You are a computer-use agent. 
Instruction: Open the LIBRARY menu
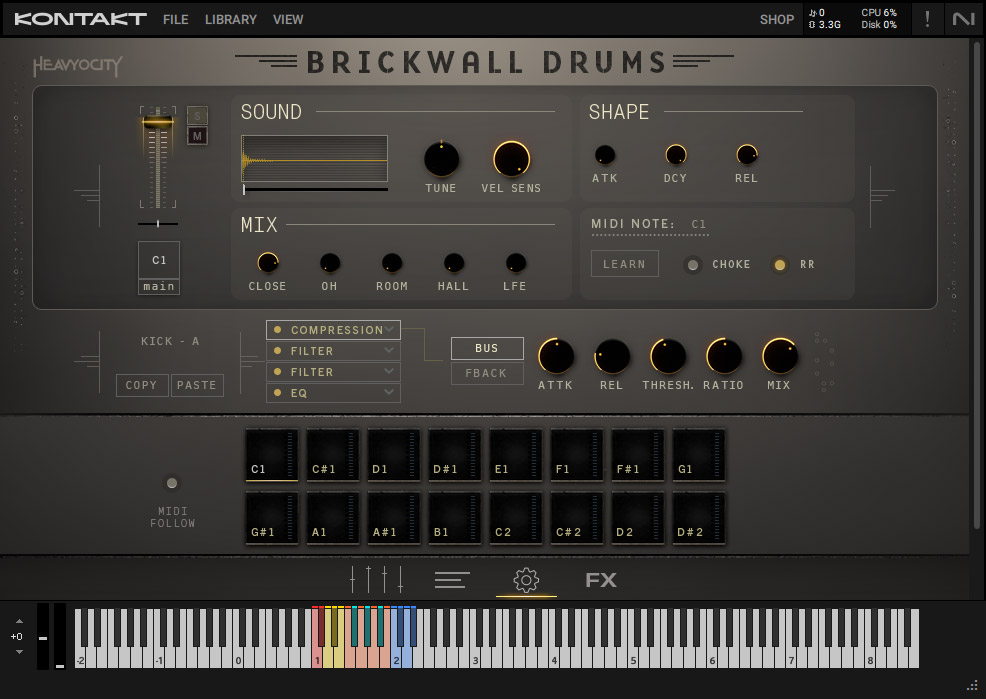coord(231,19)
